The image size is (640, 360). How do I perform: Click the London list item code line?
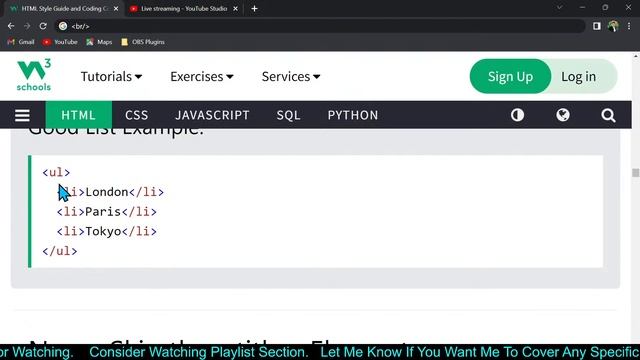(110, 192)
